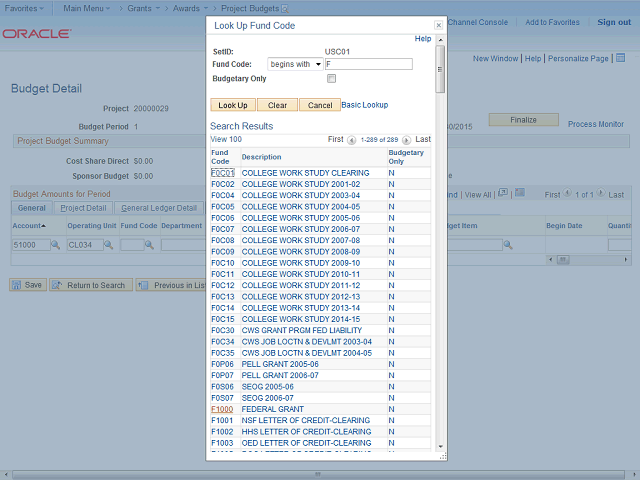Click the Operating Unit lookup magnifier
The image size is (640, 480).
click(112, 245)
